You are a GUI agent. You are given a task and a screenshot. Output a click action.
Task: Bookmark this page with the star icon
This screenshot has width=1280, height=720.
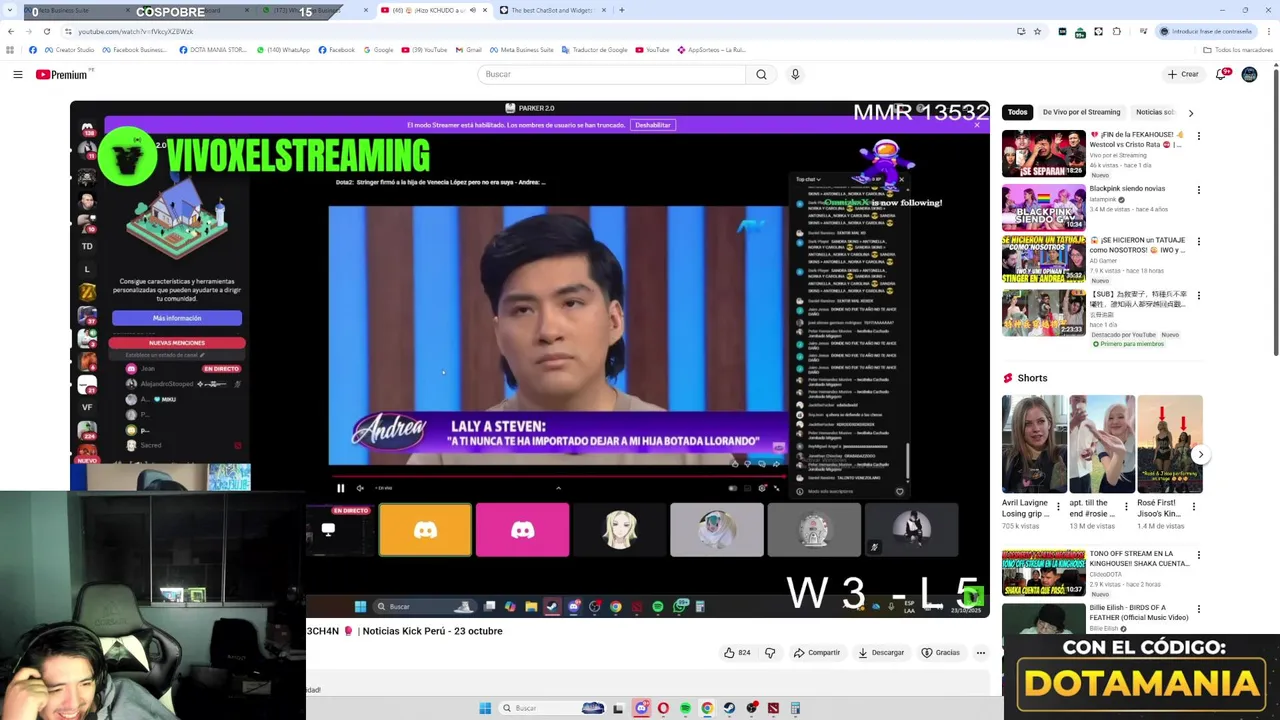[x=1037, y=31]
